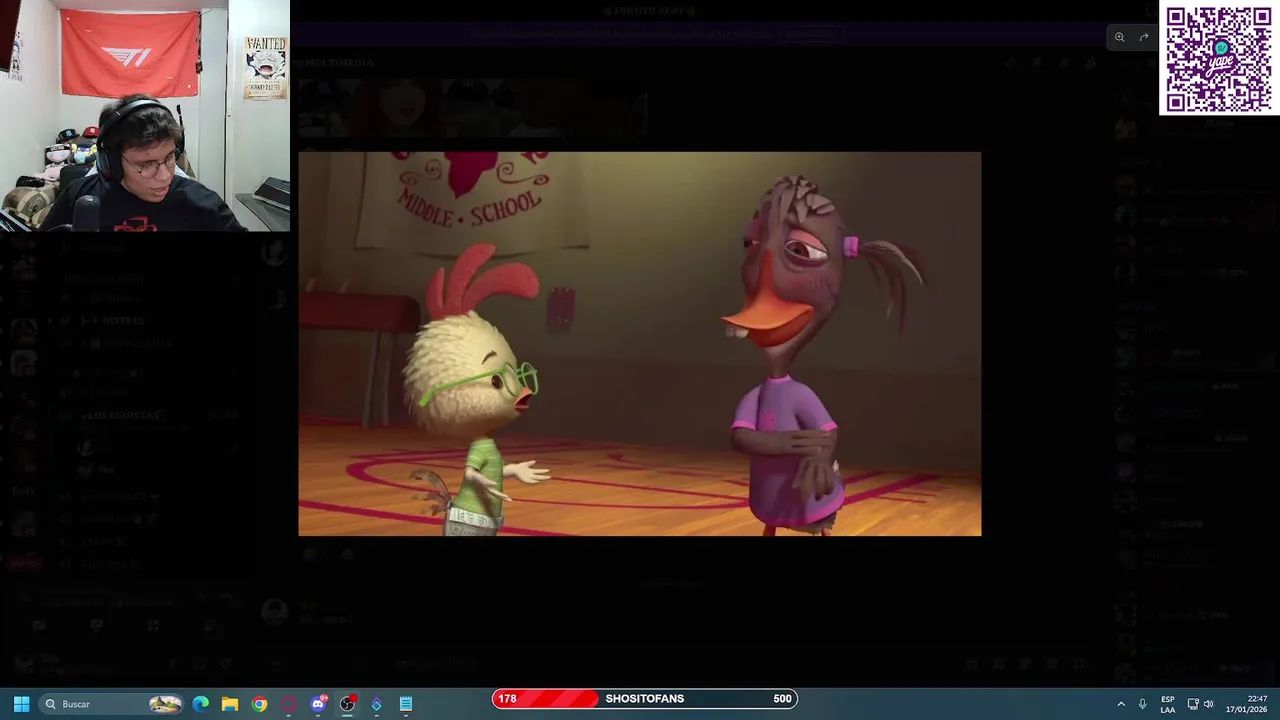Open the network status tray icon

(1193, 704)
